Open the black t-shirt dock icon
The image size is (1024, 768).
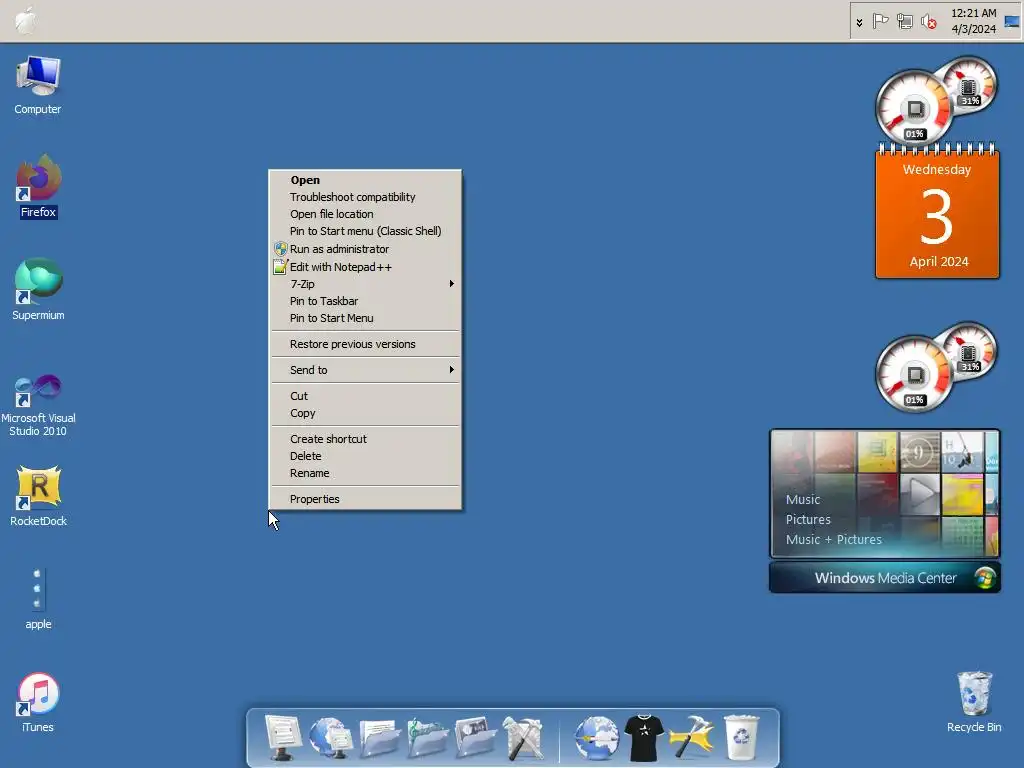point(644,738)
